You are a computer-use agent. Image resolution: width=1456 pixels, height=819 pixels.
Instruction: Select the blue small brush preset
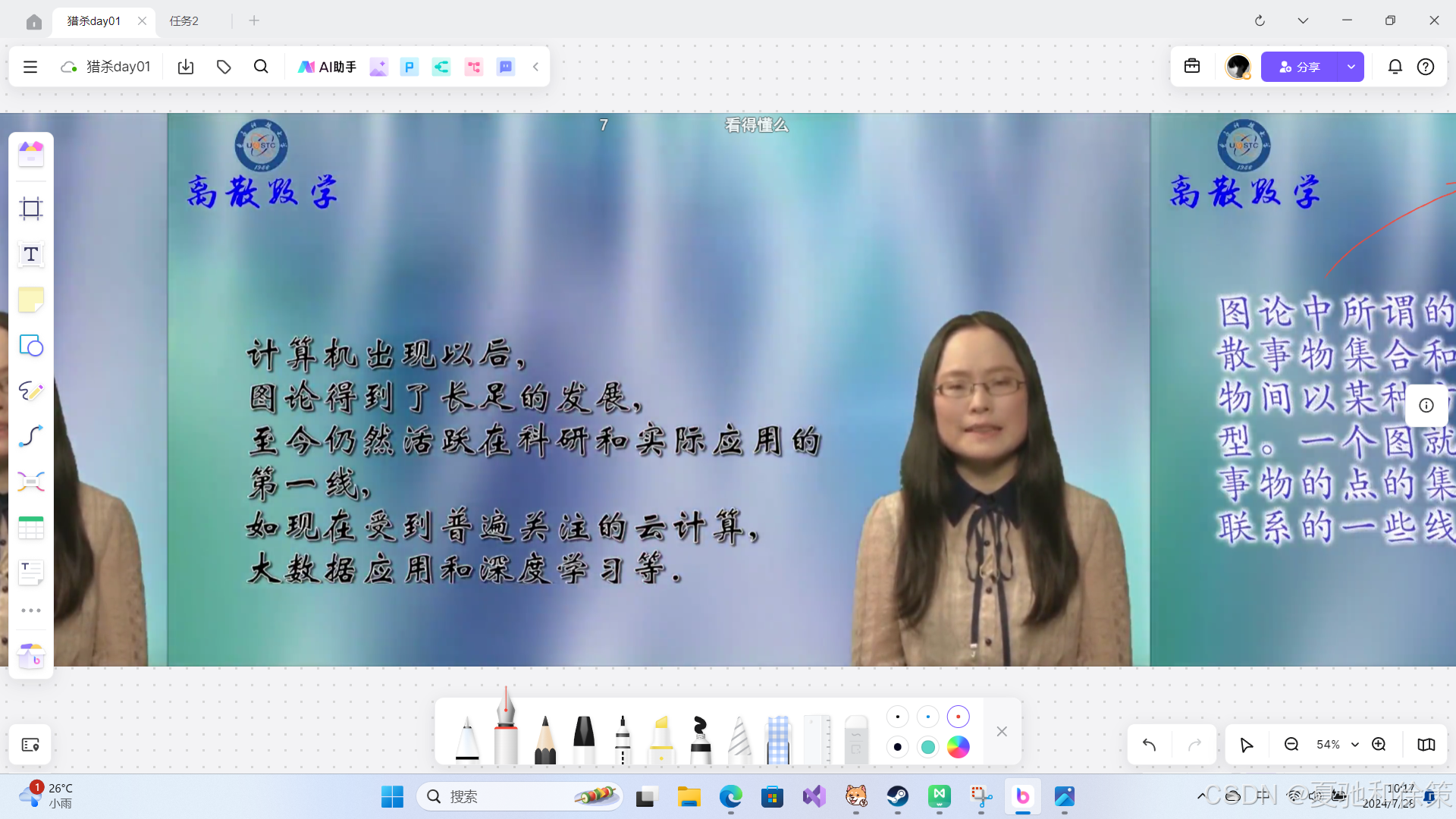click(927, 717)
